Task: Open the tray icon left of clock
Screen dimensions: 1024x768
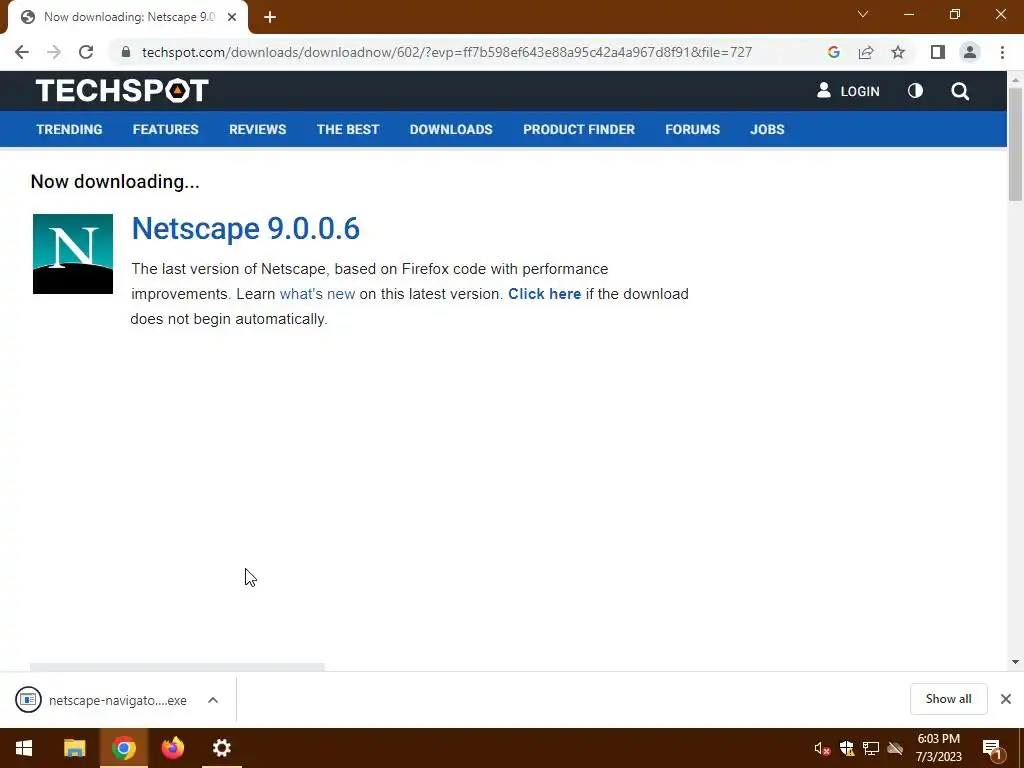Action: point(895,748)
